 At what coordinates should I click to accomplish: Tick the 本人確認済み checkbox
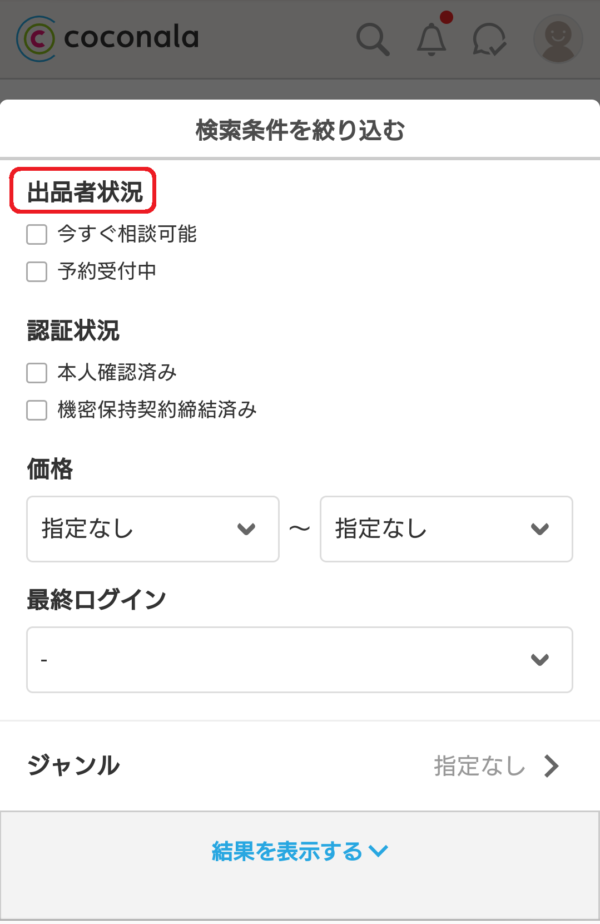[37, 373]
